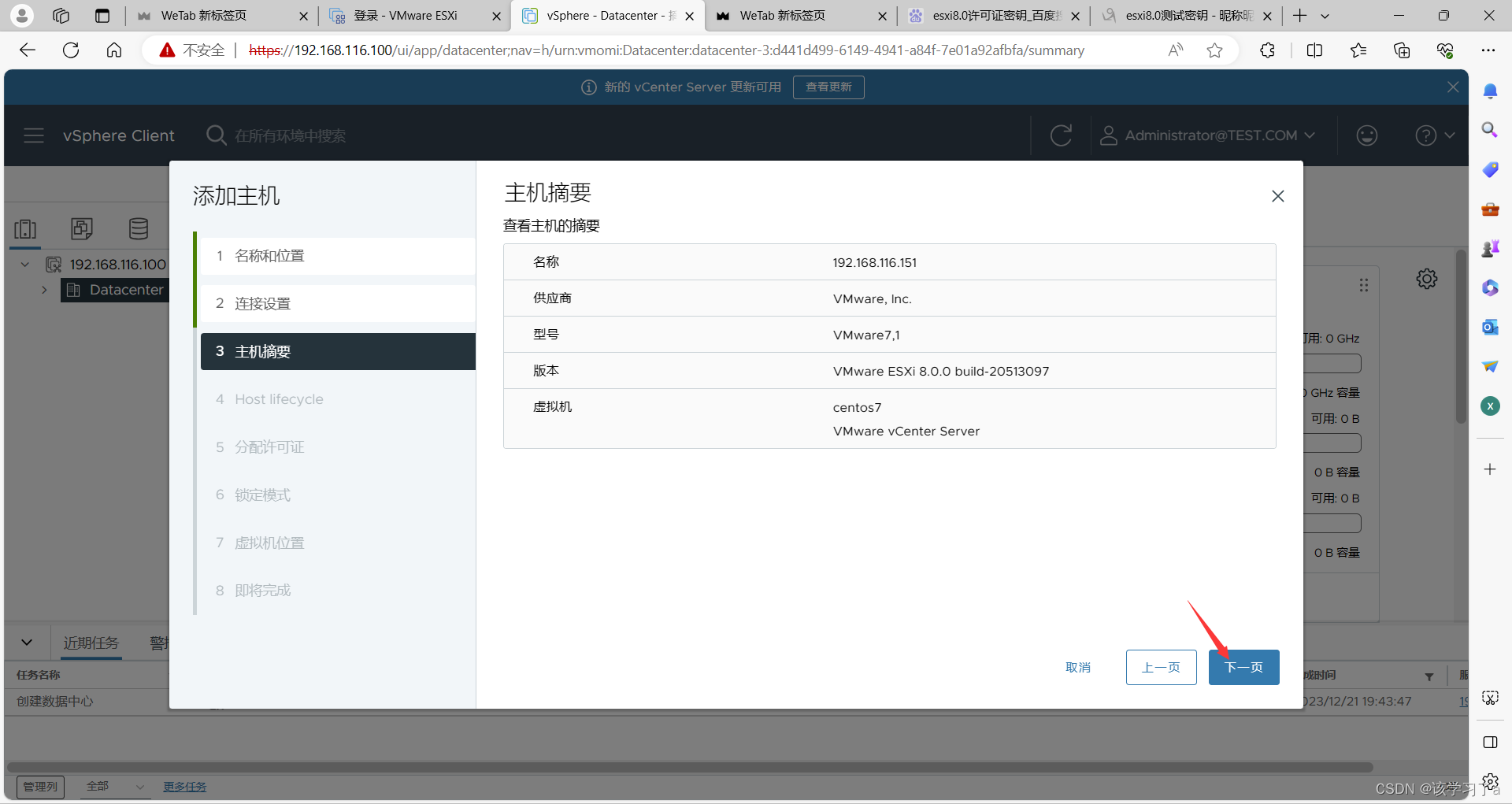Open tab search dropdown arrow
This screenshot has height=804, width=1512.
click(1325, 16)
